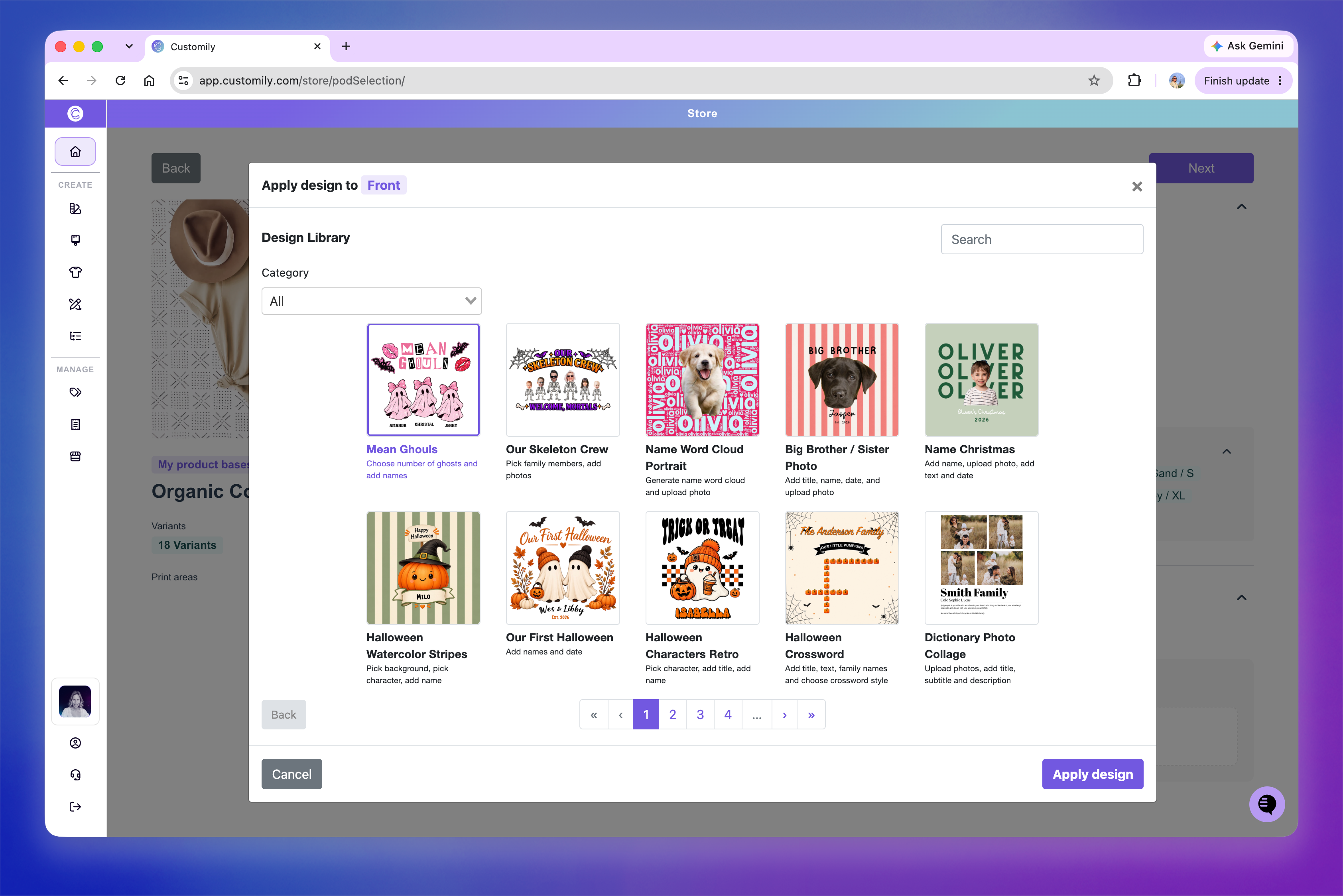1343x896 pixels.
Task: Click the logout icon in the sidebar
Action: pyautogui.click(x=75, y=807)
